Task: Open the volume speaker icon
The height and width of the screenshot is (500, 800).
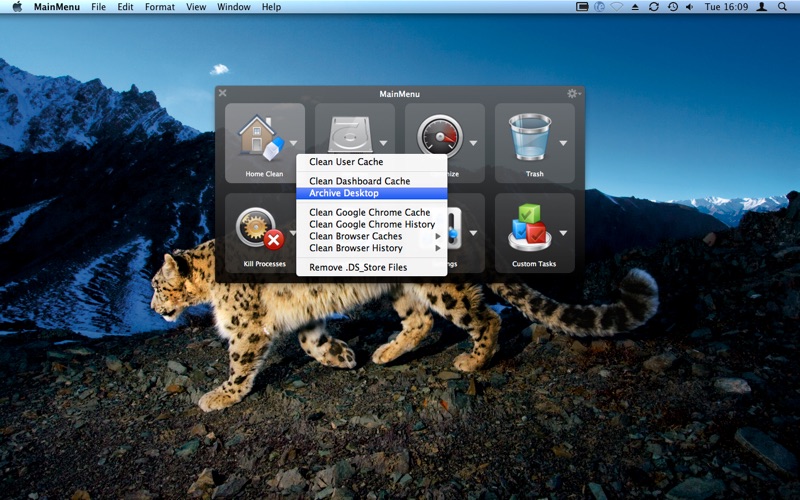Action: (690, 7)
